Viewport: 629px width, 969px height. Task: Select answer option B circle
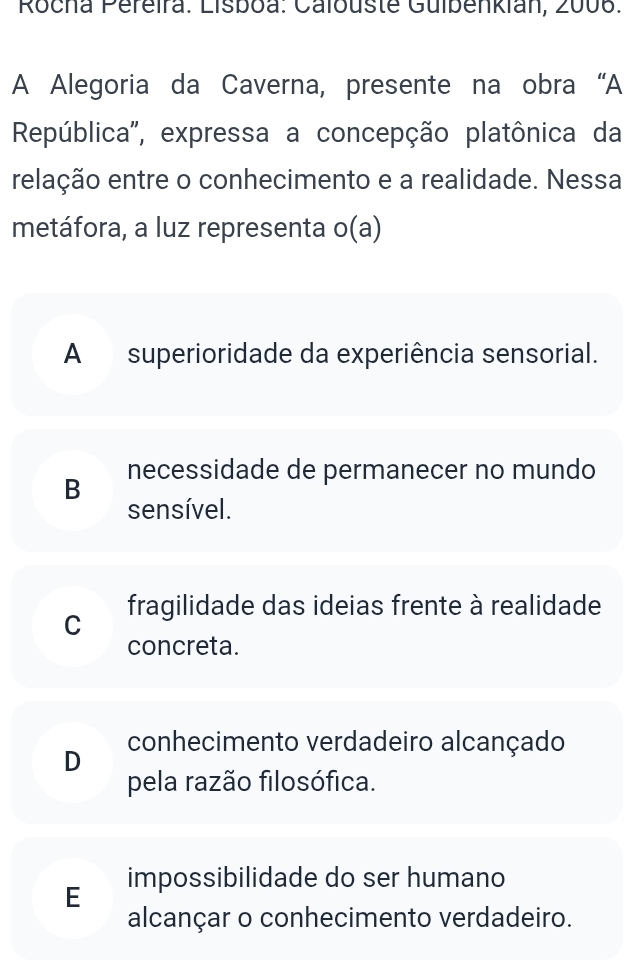click(72, 490)
